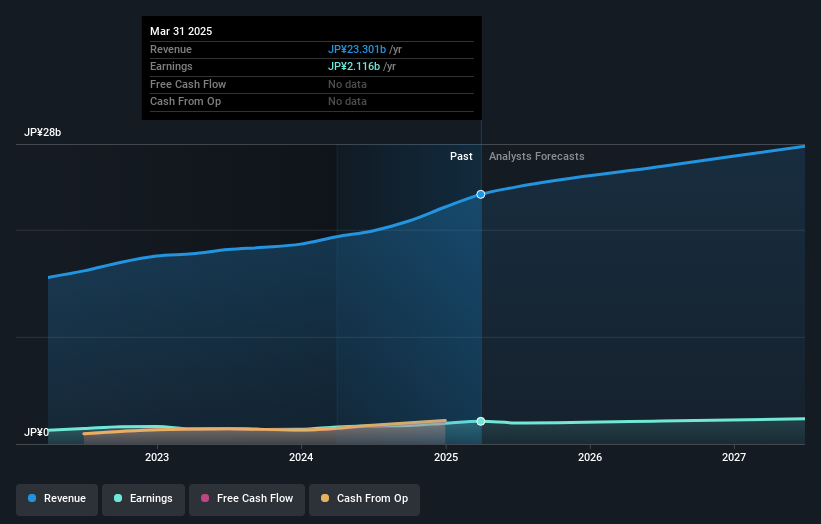This screenshot has width=821, height=524.
Task: Click the teal Earnings legend dot
Action: (118, 498)
